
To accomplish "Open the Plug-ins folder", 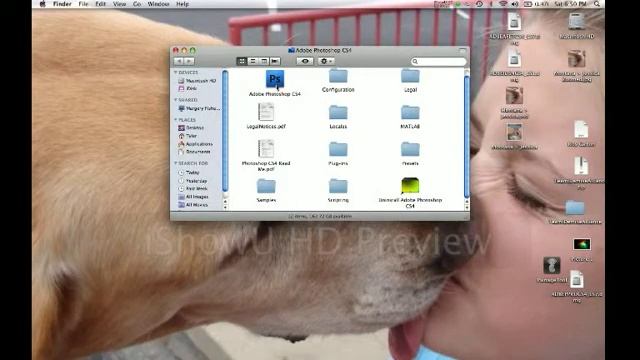I will tap(338, 150).
